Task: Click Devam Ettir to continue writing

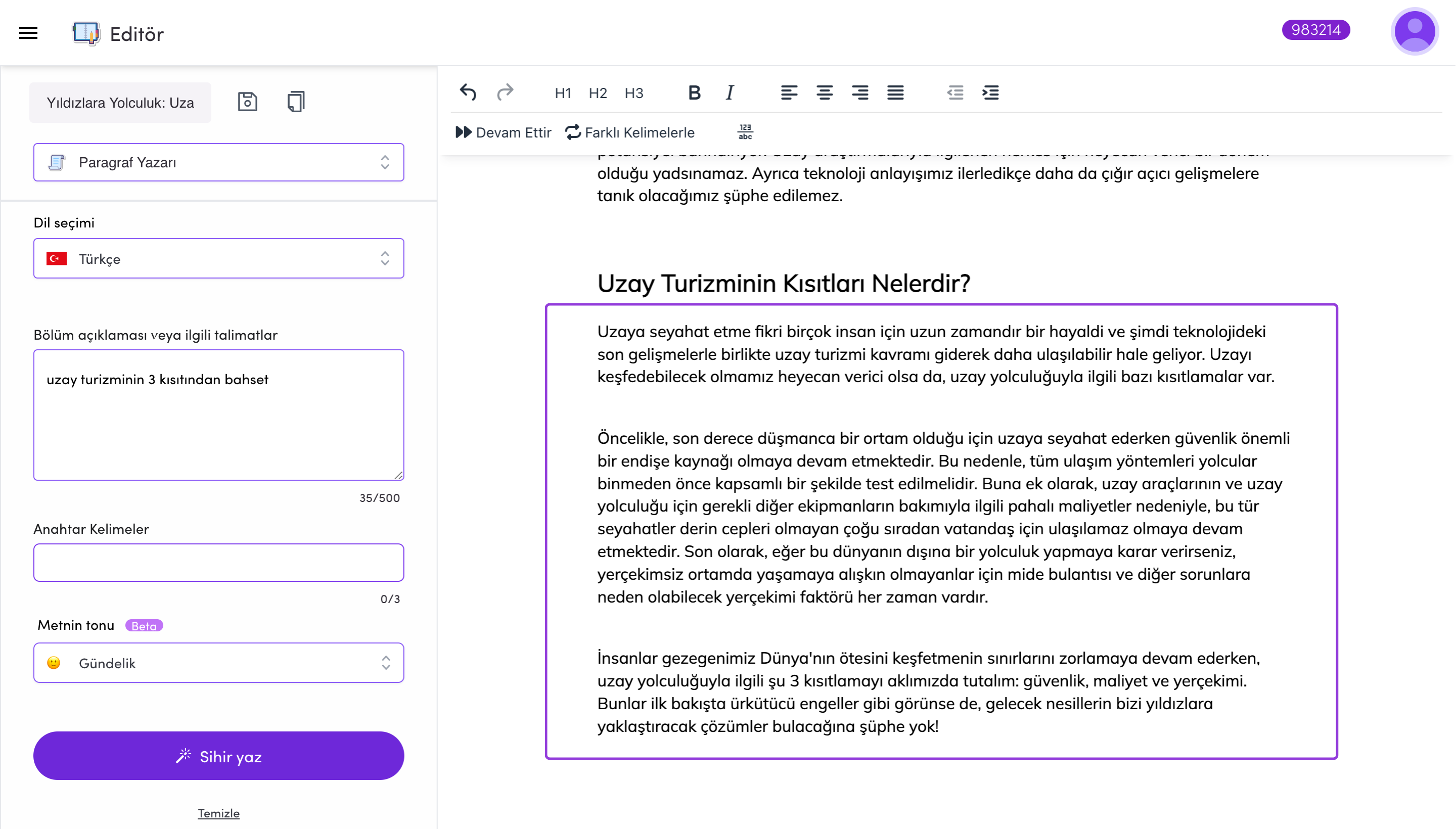Action: [x=504, y=132]
